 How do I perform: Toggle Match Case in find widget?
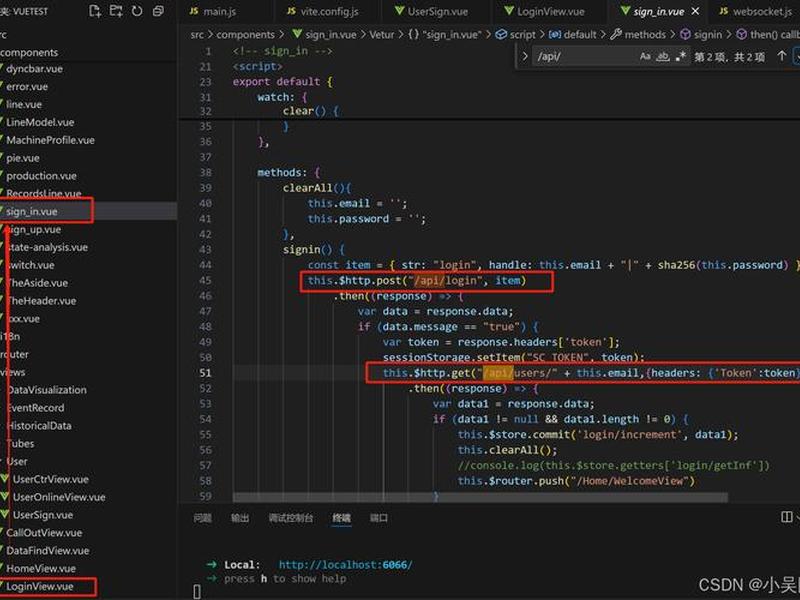(x=645, y=56)
